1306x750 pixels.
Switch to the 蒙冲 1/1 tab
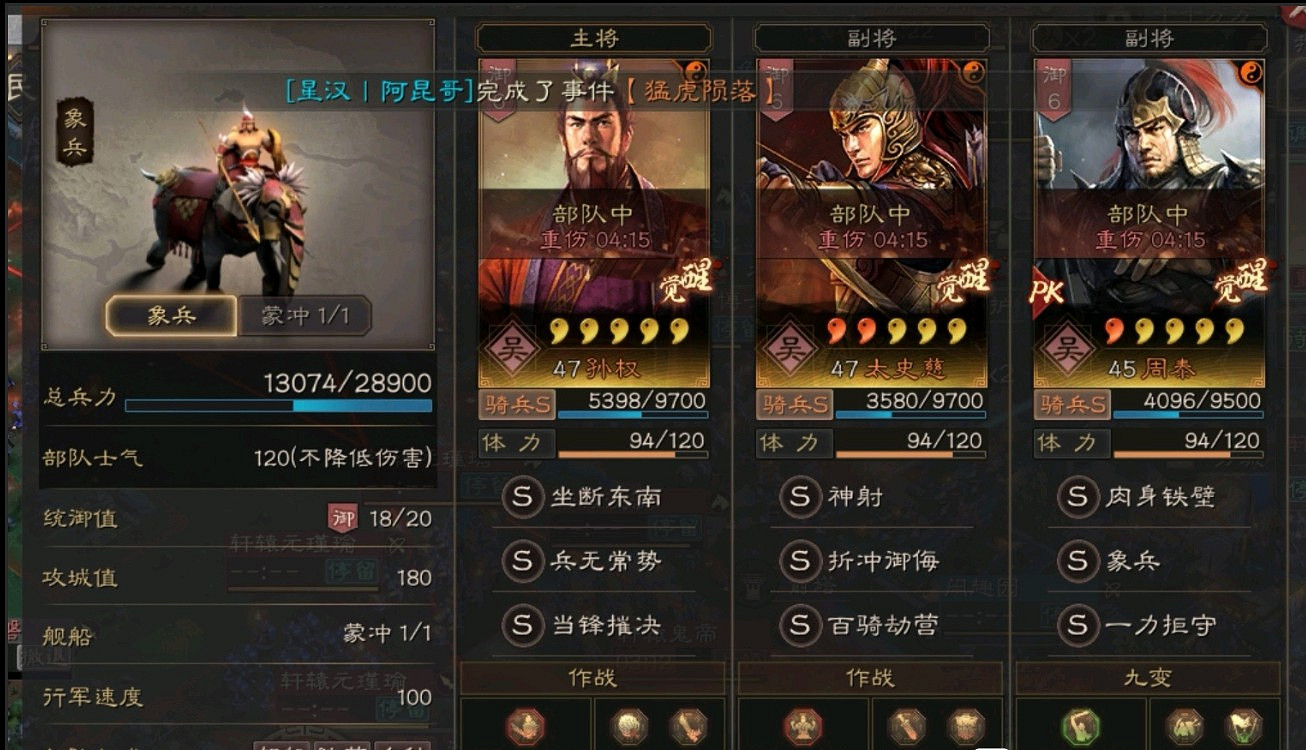tap(304, 316)
